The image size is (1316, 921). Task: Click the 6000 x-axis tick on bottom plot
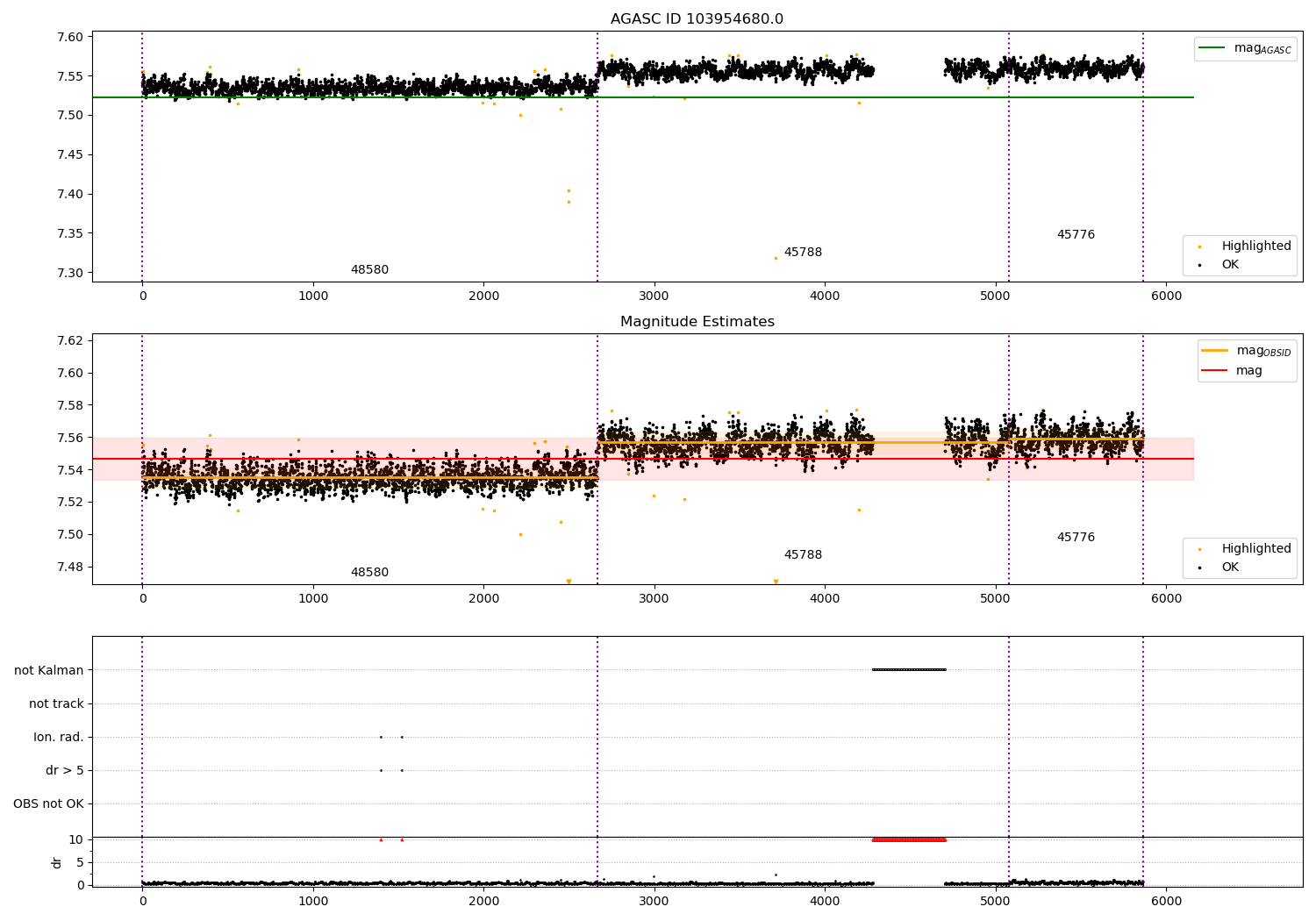1166,901
